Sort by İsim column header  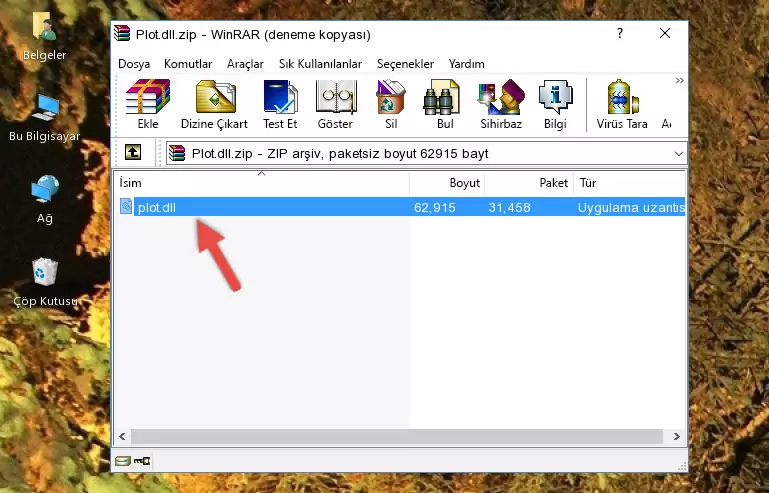pos(262,182)
